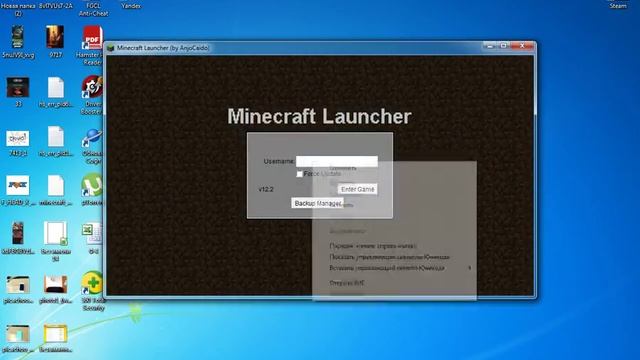
Task: Select the blank file beside the 33 thumbnail
Action: tap(56, 87)
